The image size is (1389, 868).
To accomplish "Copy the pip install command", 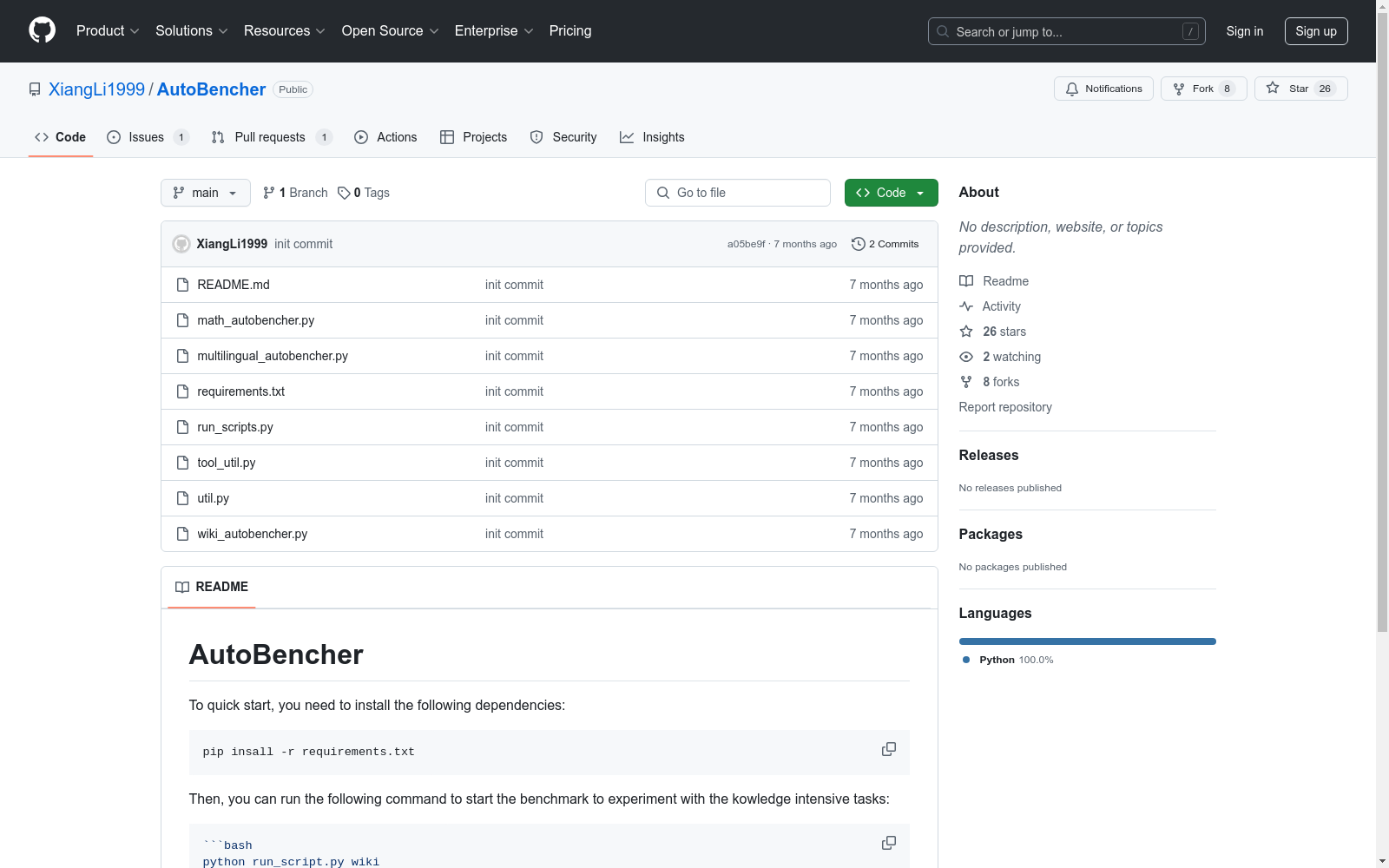I will (889, 749).
